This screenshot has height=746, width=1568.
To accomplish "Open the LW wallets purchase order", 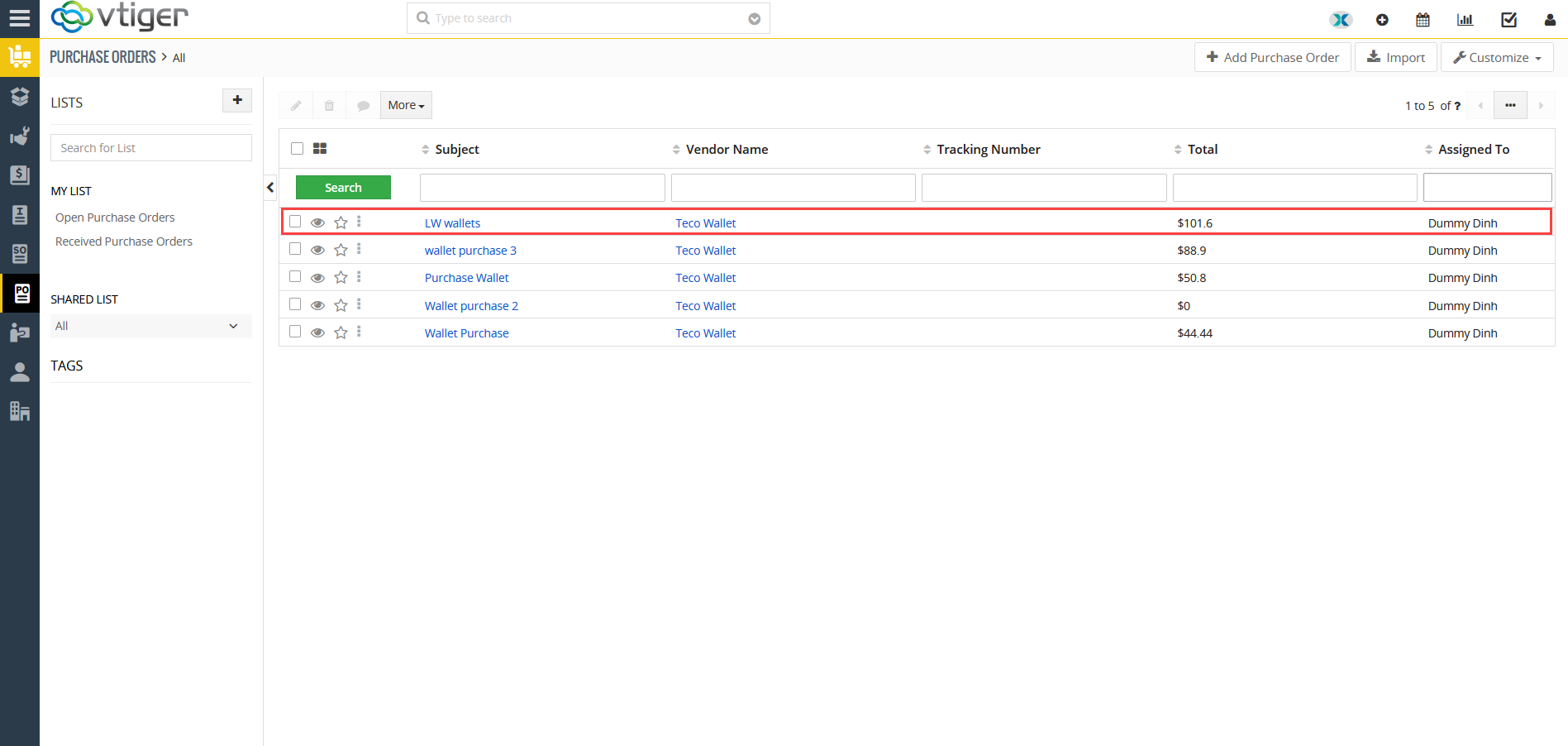I will point(452,223).
